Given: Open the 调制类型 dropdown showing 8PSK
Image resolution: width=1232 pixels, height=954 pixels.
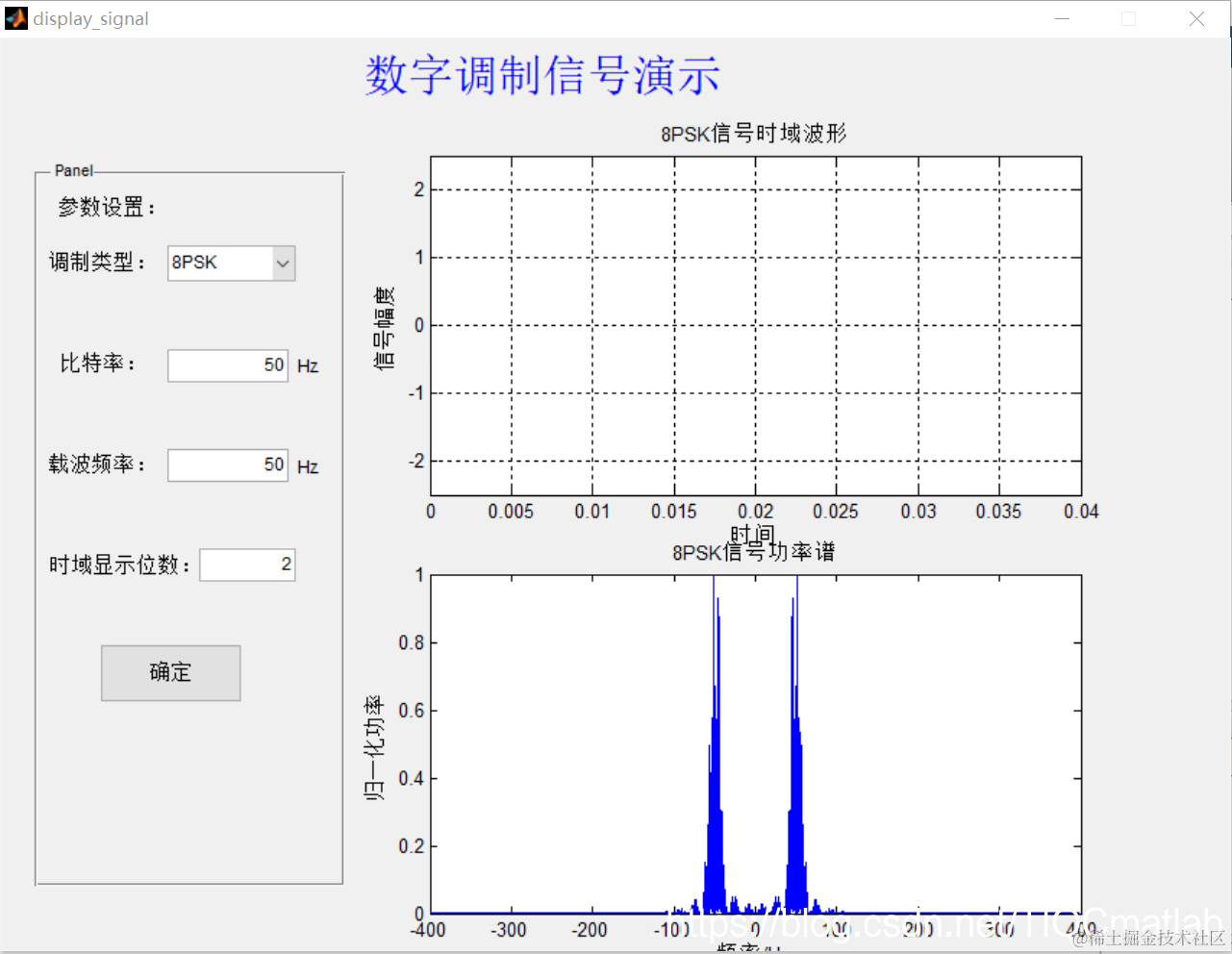Looking at the screenshot, I should pyautogui.click(x=231, y=264).
